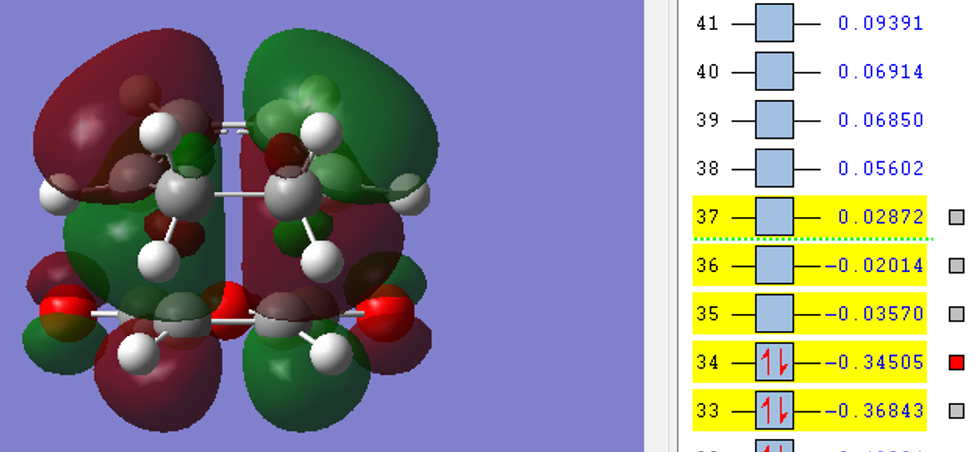Click the center red oxygen atom
The width and height of the screenshot is (975, 452).
229,310
